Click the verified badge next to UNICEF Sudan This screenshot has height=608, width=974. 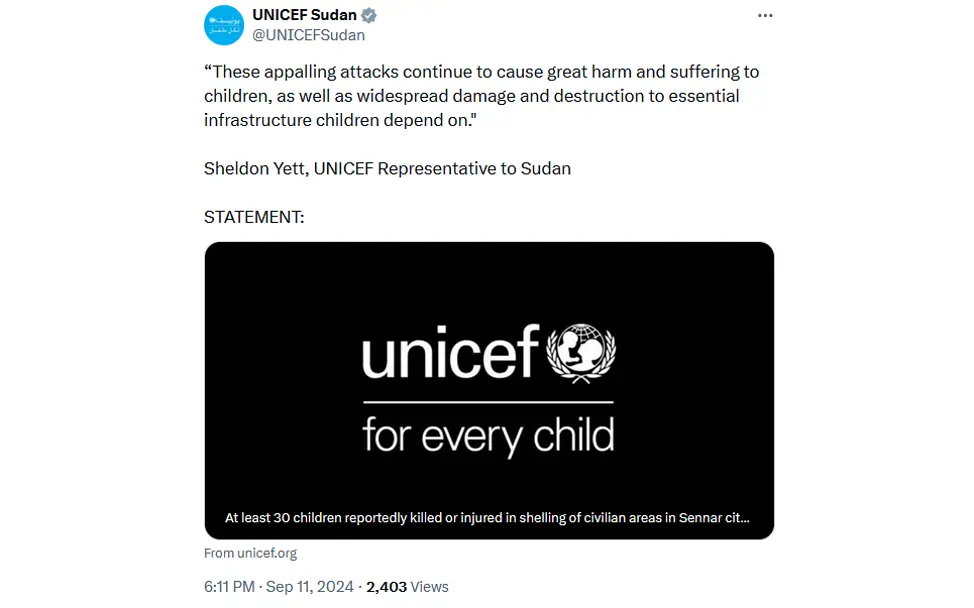coord(368,15)
